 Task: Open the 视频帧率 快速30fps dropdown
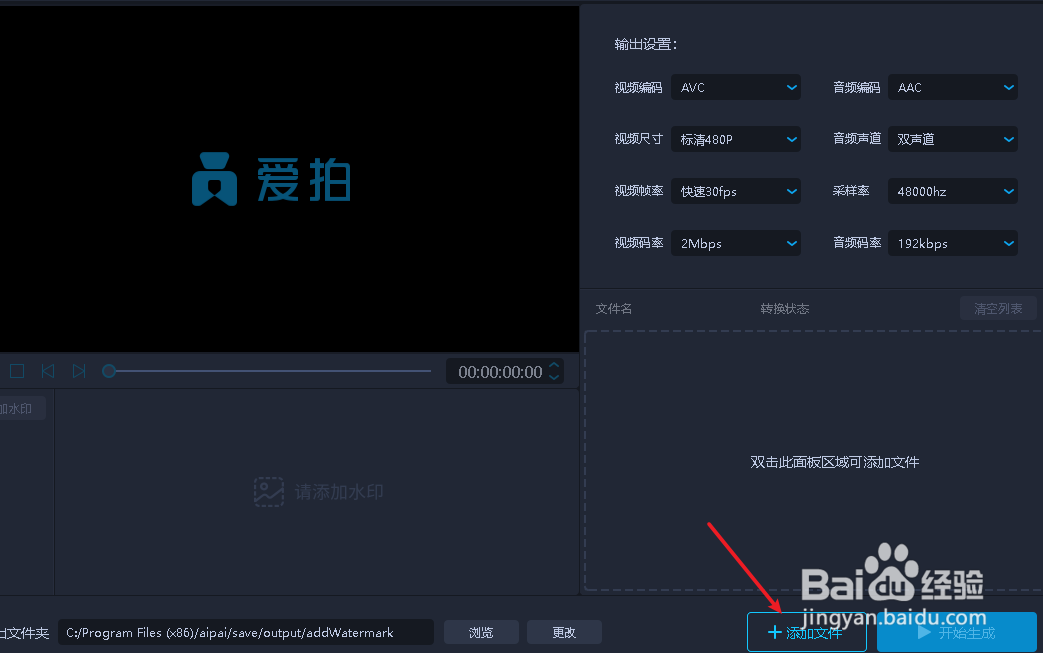(736, 191)
